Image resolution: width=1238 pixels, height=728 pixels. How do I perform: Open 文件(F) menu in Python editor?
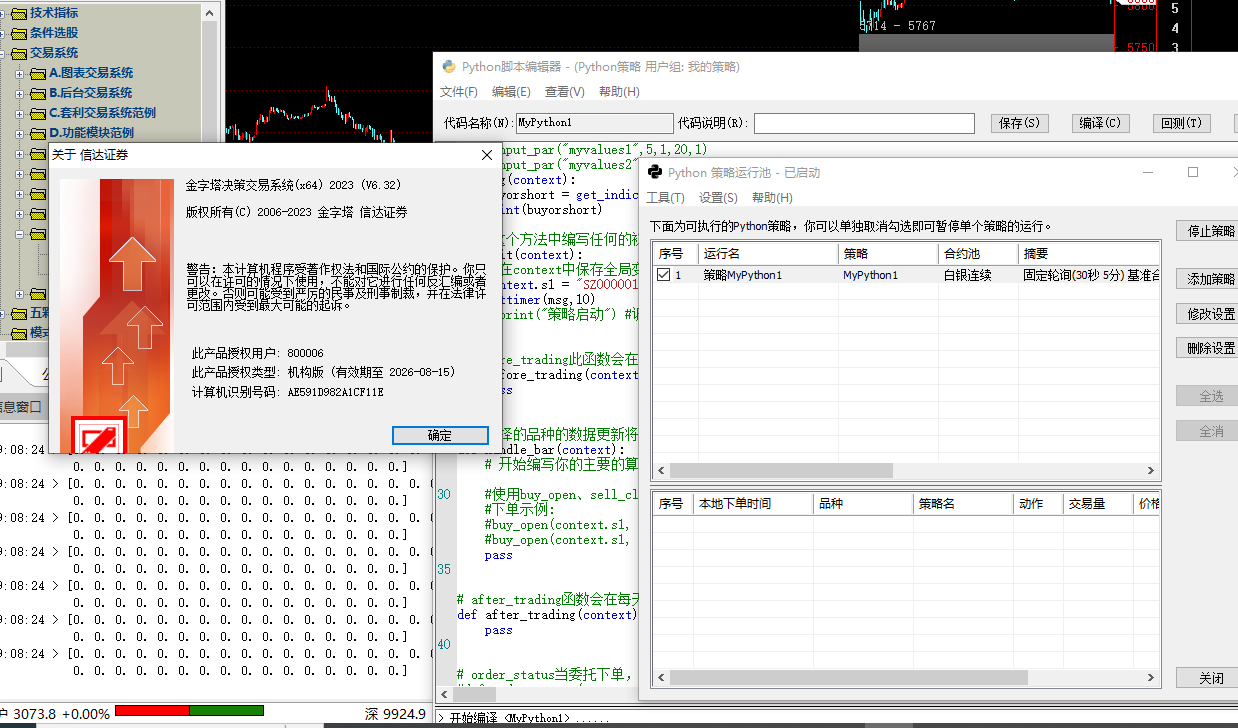(x=459, y=92)
